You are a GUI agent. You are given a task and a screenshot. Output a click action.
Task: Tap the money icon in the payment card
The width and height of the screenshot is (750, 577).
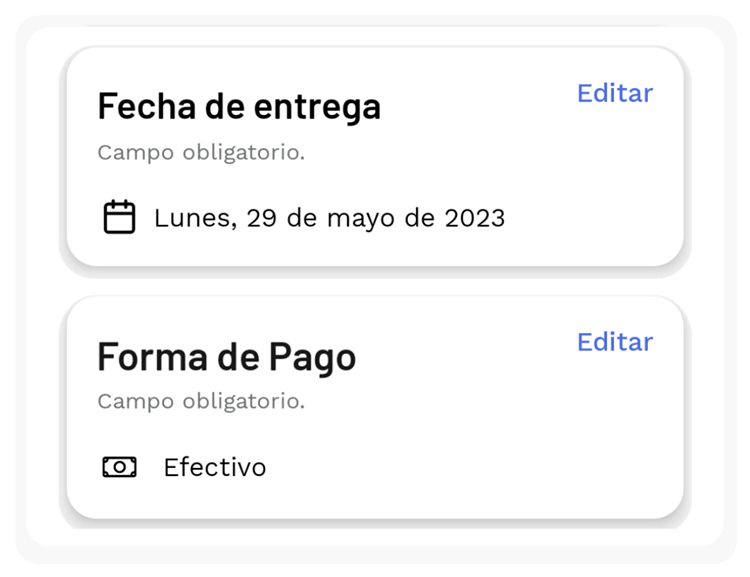point(120,466)
